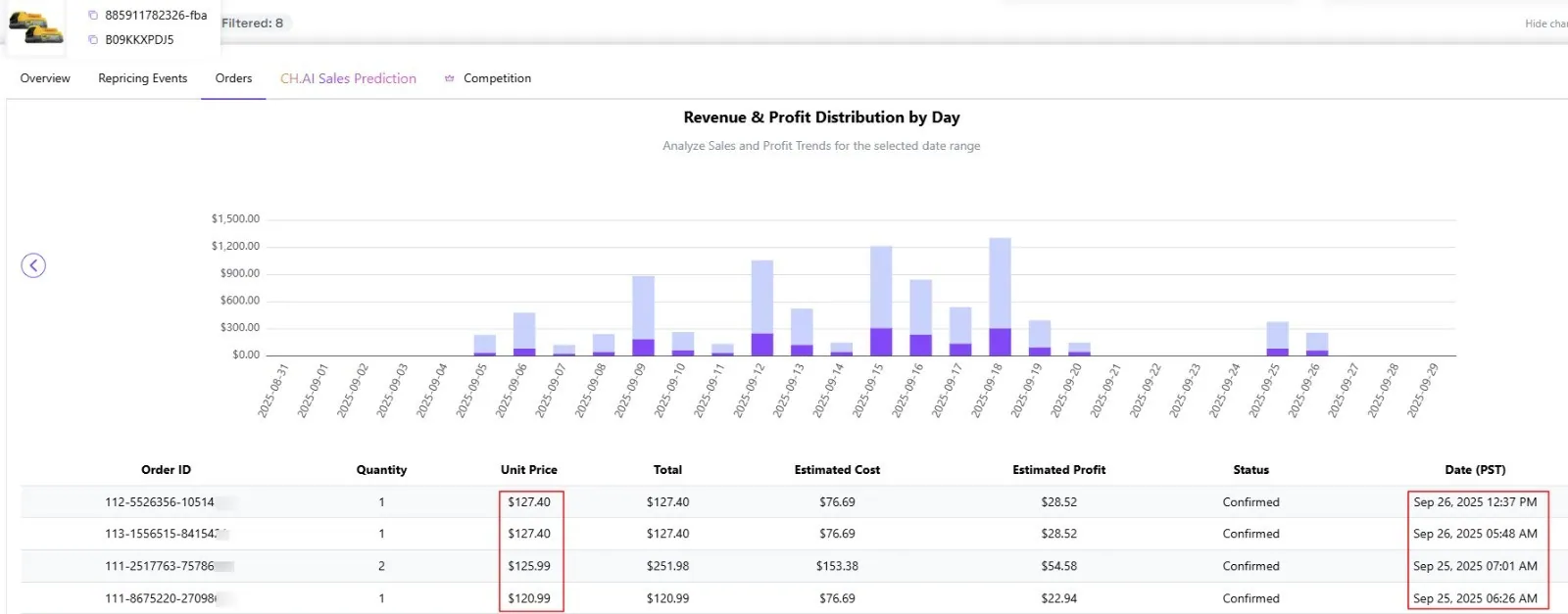1568x614 pixels.
Task: Click the crown icon beside Competition
Action: (x=450, y=78)
